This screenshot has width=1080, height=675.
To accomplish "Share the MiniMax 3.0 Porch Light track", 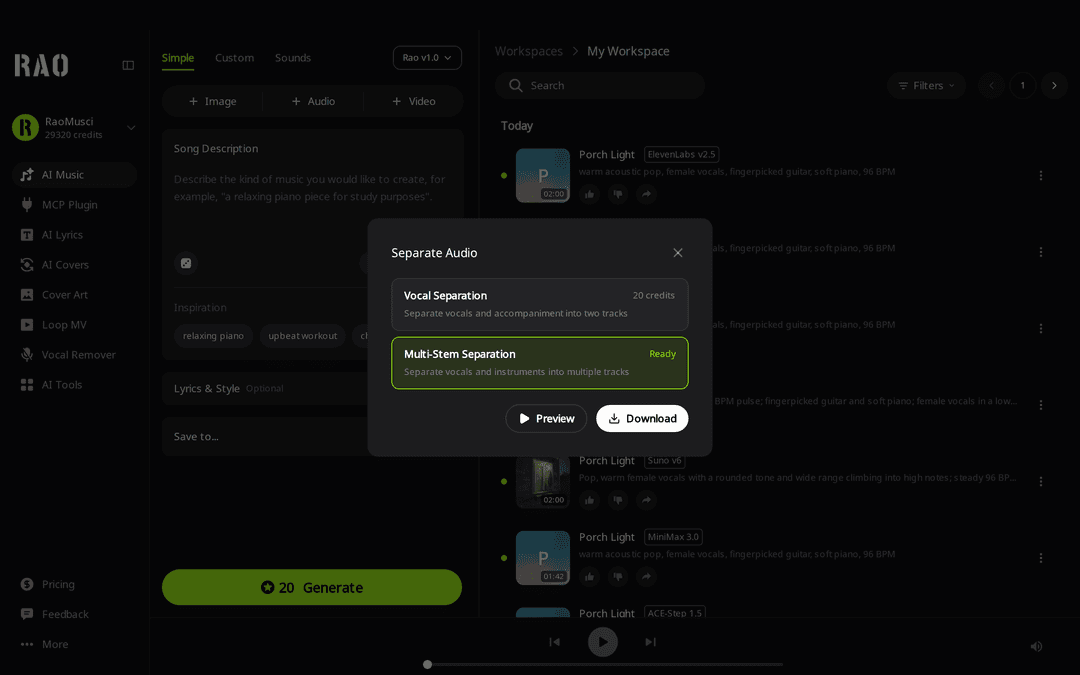I will point(646,577).
